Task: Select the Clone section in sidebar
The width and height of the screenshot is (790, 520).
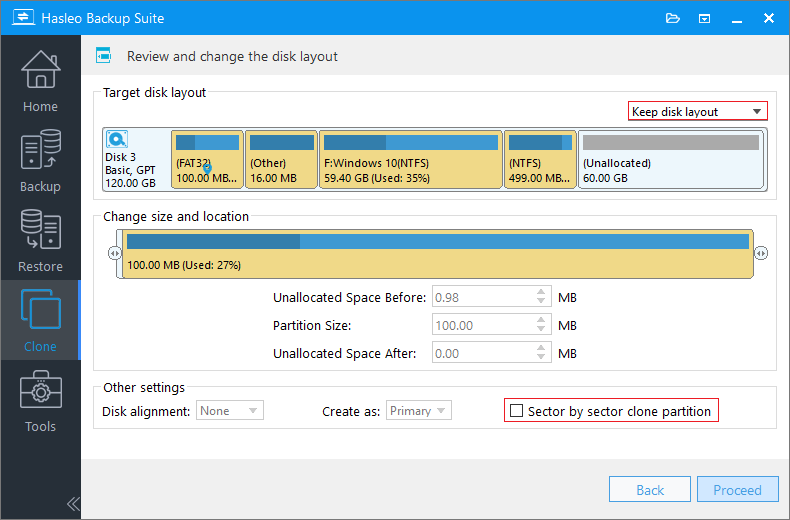Action: (x=40, y=320)
